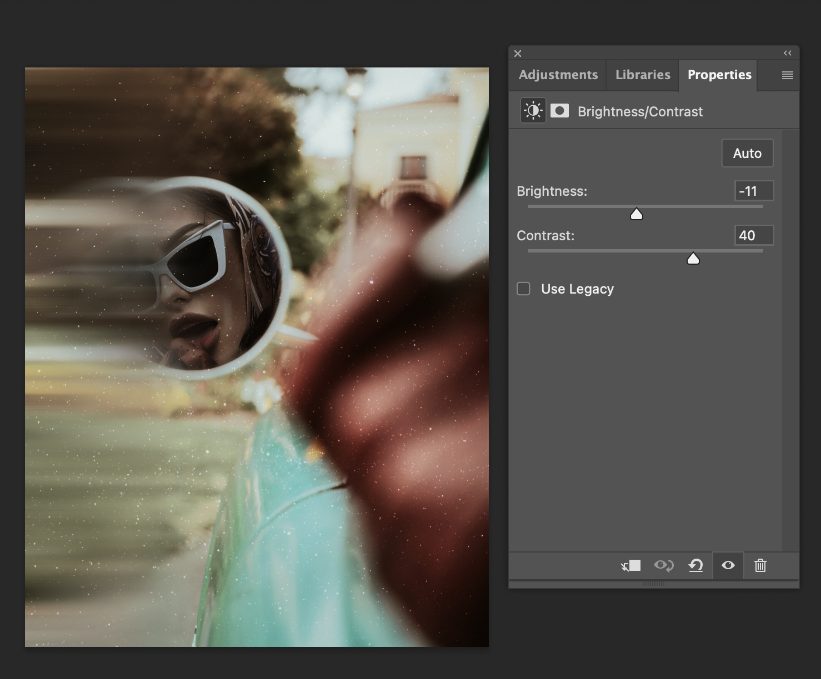Reset adjustment to defaults
The width and height of the screenshot is (821, 679).
696,565
